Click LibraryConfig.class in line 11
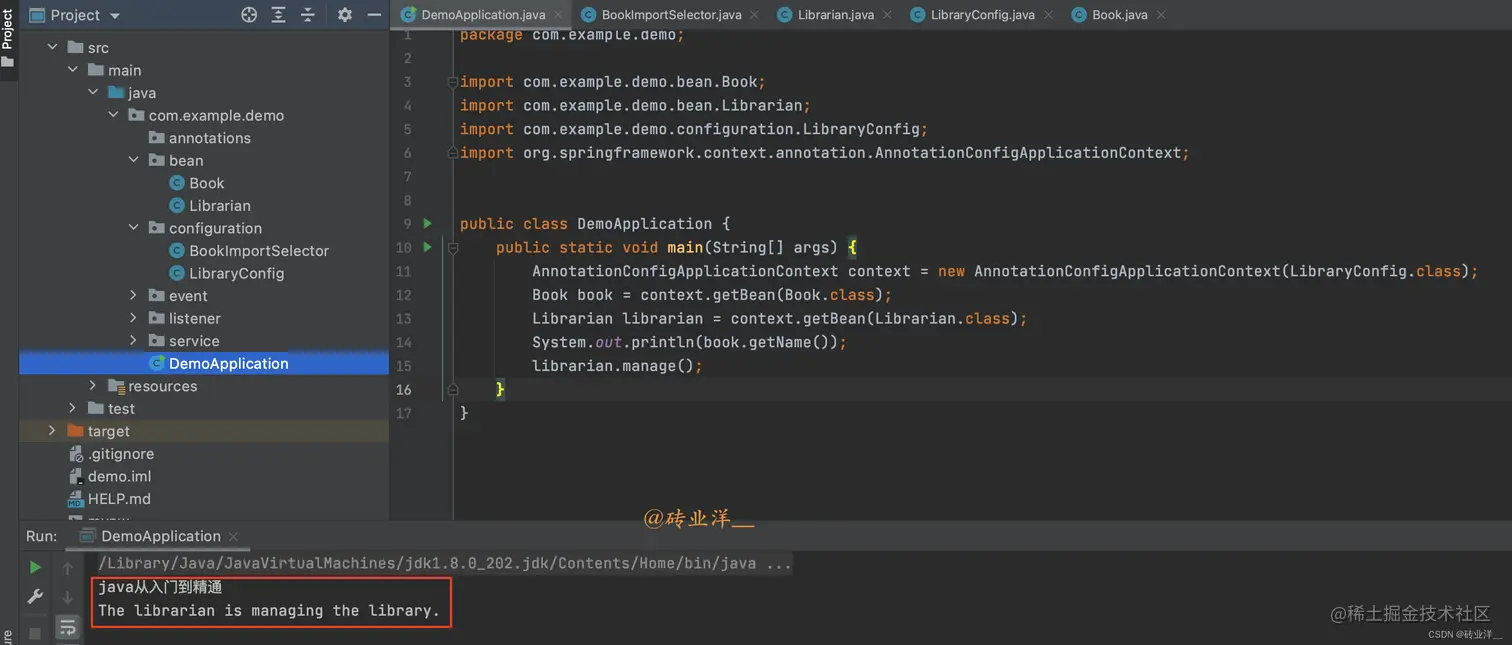 pyautogui.click(x=1375, y=271)
